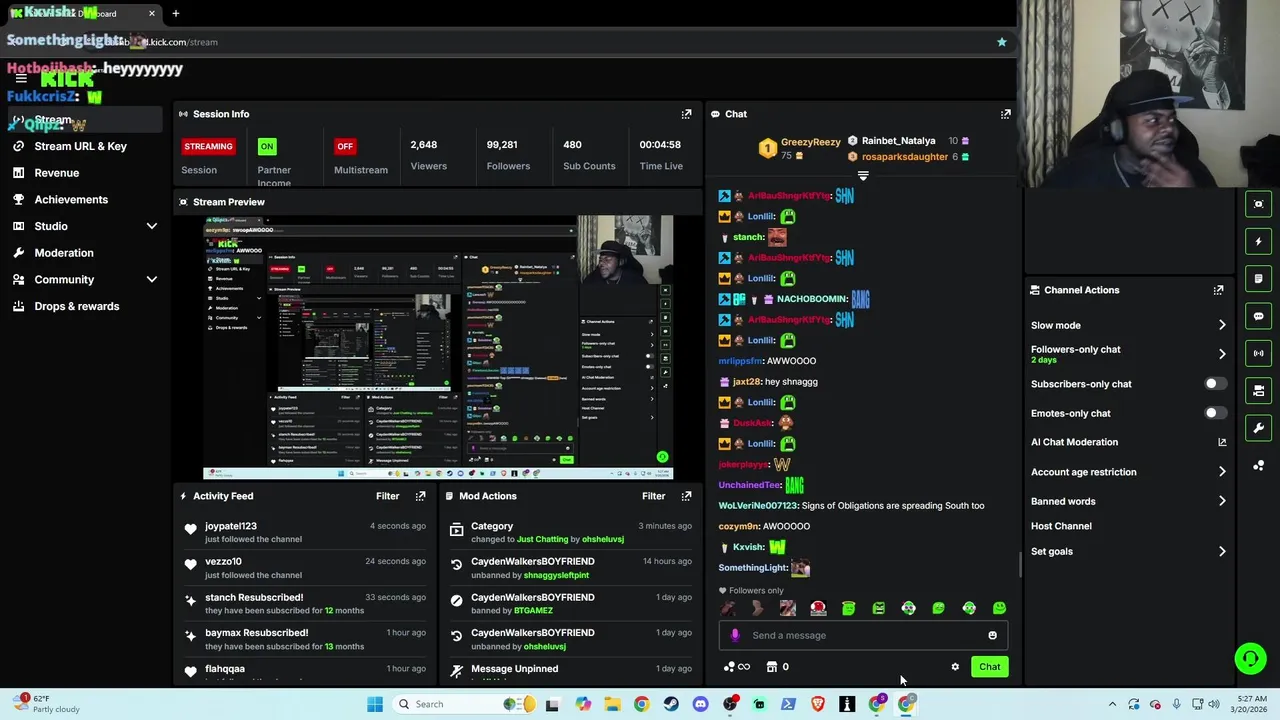Open the Moderation page in sidebar
Screen dimensions: 1280x720
pyautogui.click(x=64, y=253)
